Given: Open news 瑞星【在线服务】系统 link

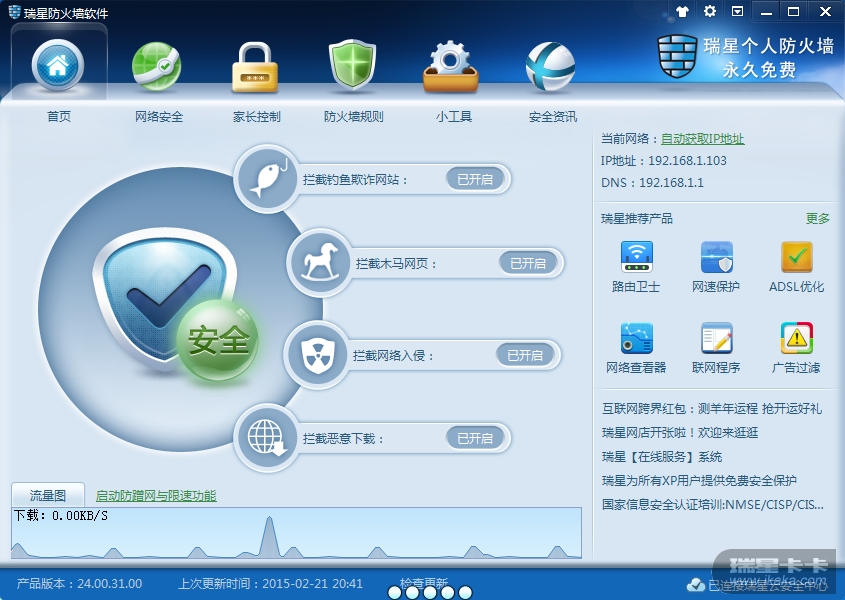Looking at the screenshot, I should [662, 457].
